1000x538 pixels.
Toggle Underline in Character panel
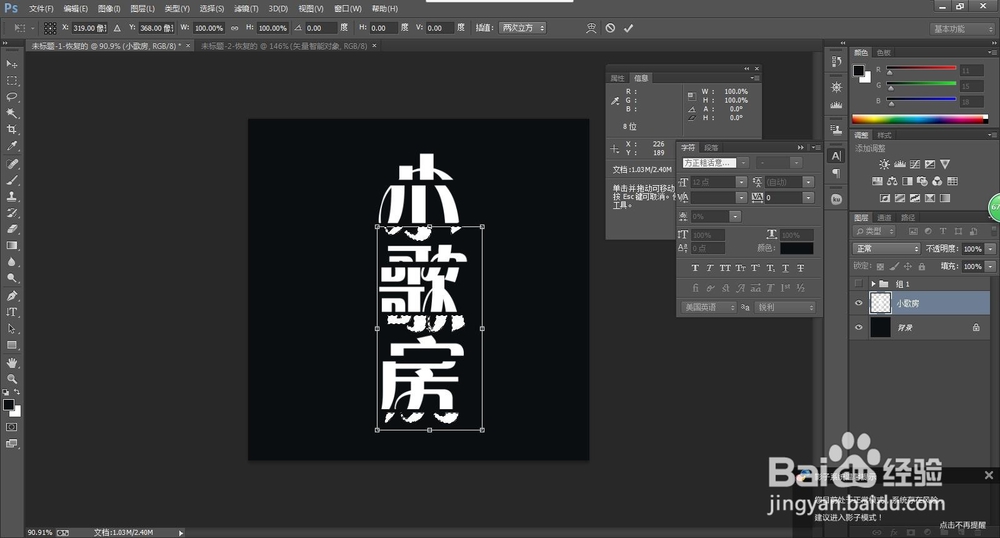point(786,268)
